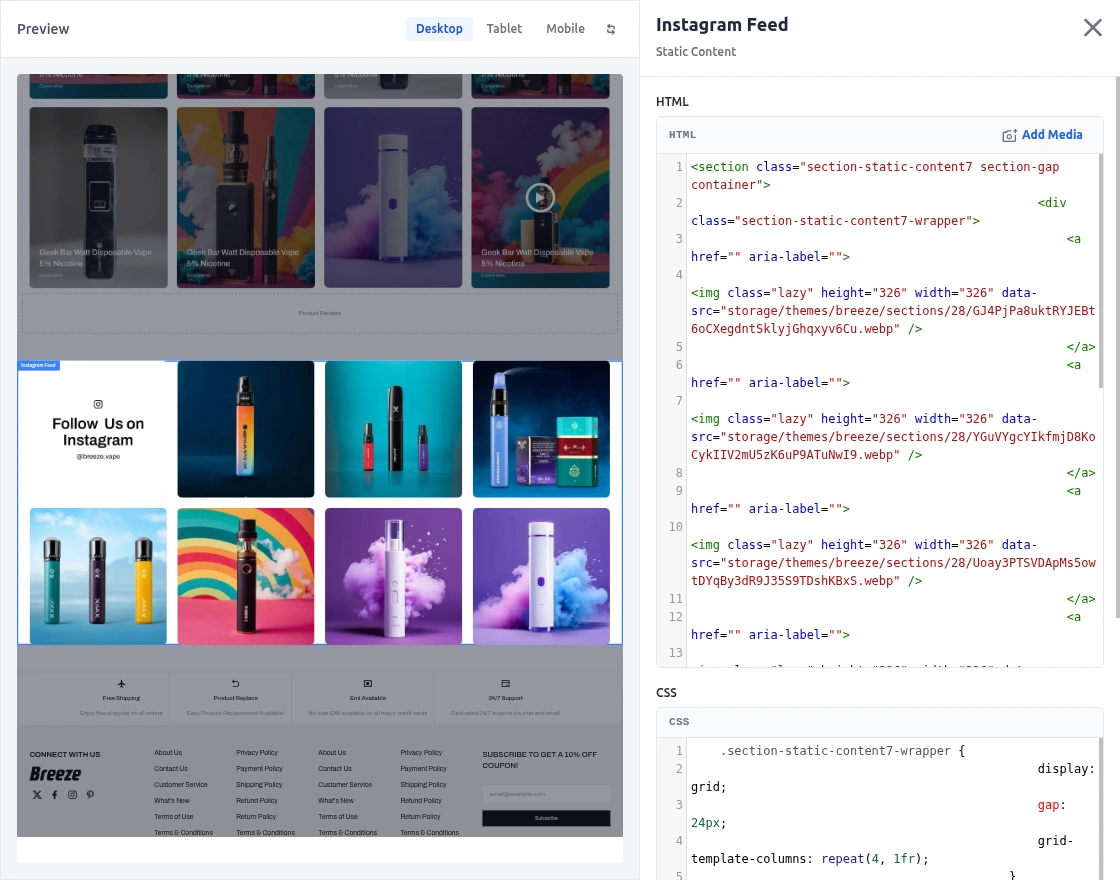Switch preview to Tablet view
The height and width of the screenshot is (880, 1120).
(x=504, y=29)
